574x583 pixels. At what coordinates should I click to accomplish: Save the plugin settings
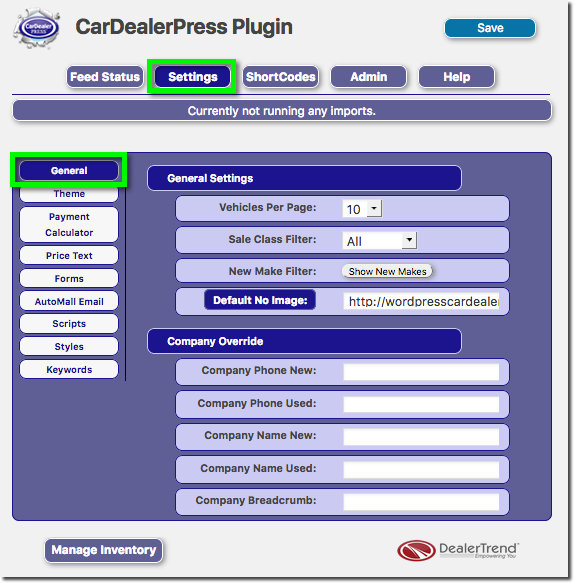click(490, 28)
